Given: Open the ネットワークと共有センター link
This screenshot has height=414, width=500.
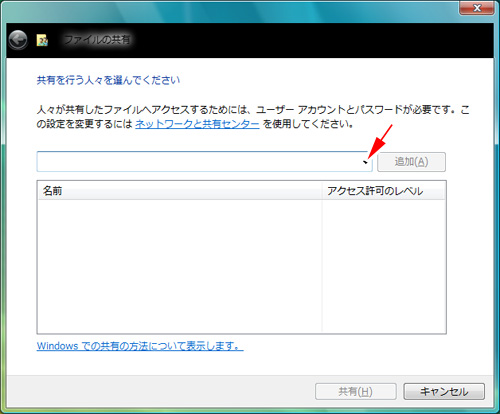Looking at the screenshot, I should tap(197, 124).
